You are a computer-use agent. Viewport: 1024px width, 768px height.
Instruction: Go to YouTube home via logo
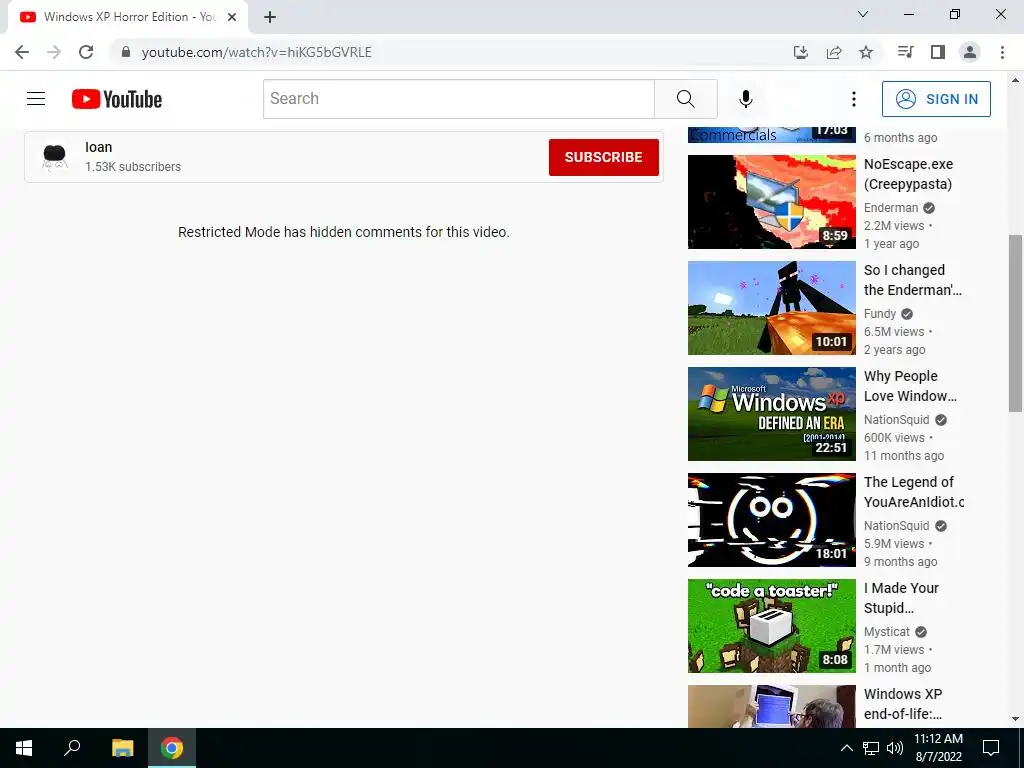117,99
